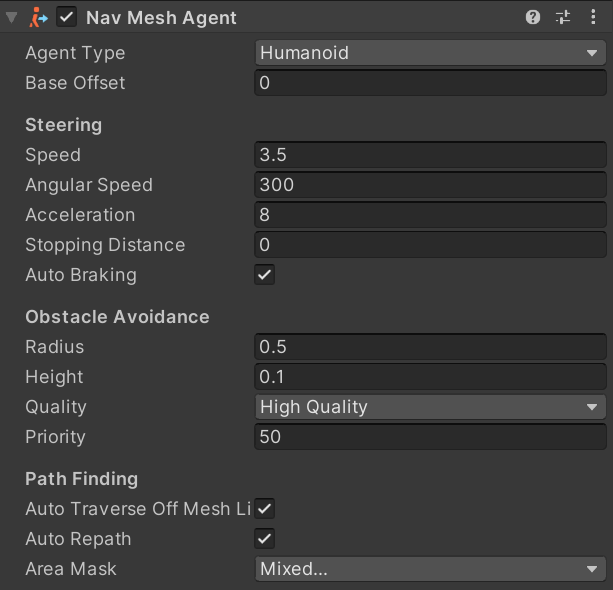613x590 pixels.
Task: Click the Acceleration property label
Action: (x=80, y=215)
